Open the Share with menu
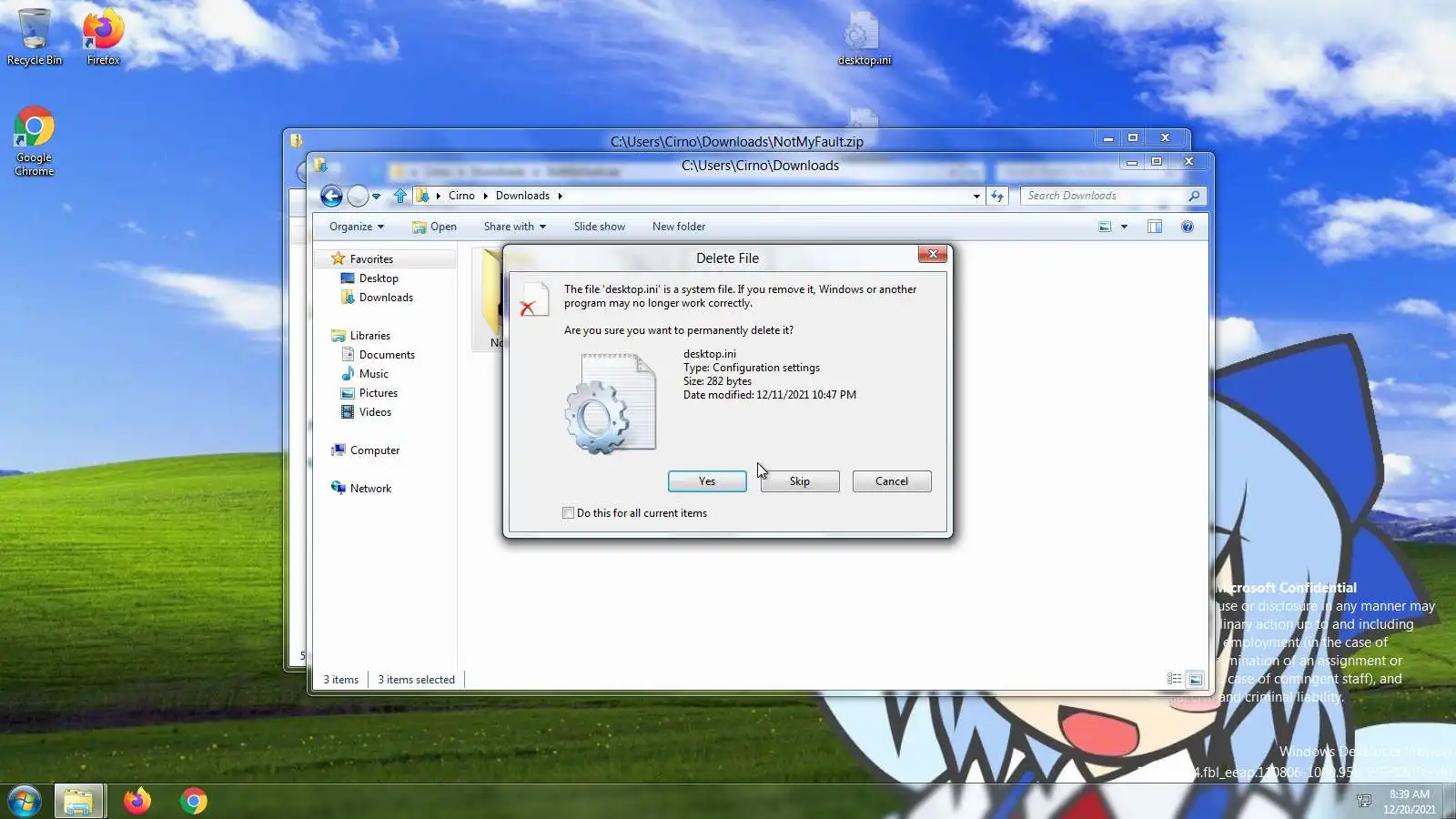 pyautogui.click(x=515, y=227)
